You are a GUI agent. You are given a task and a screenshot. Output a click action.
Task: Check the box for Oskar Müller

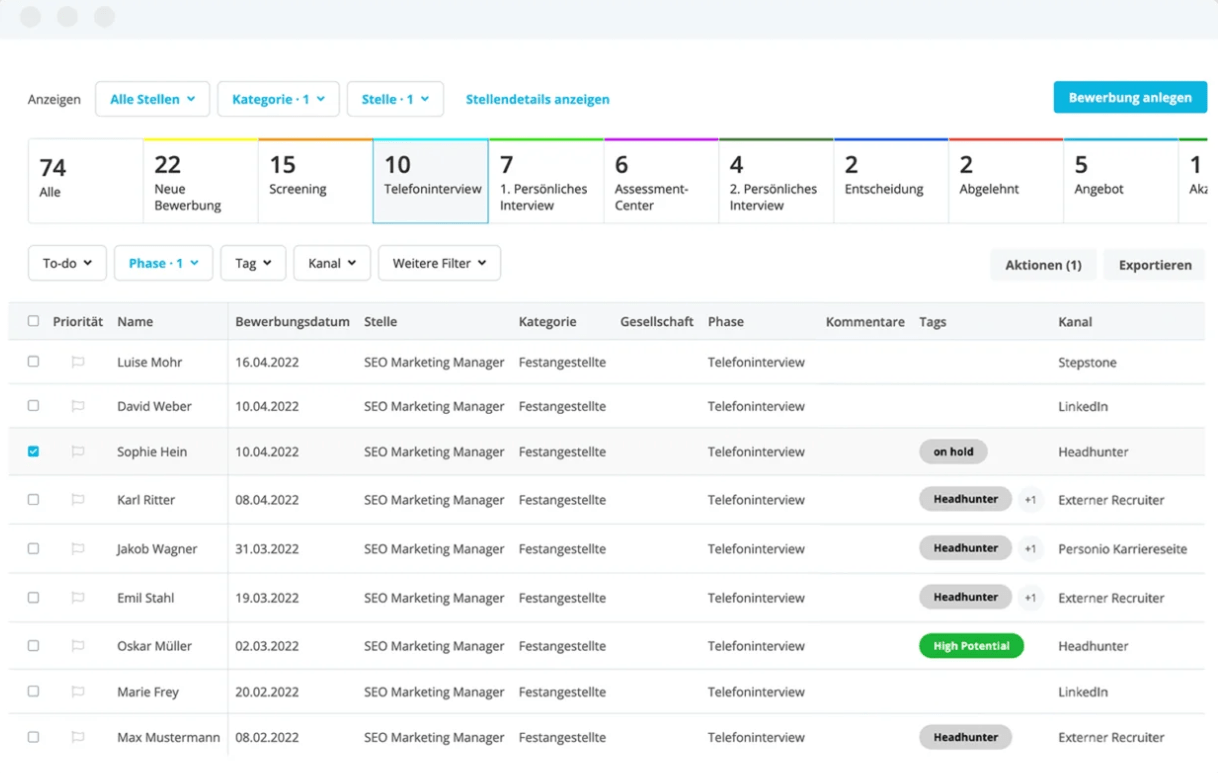[x=33, y=646]
